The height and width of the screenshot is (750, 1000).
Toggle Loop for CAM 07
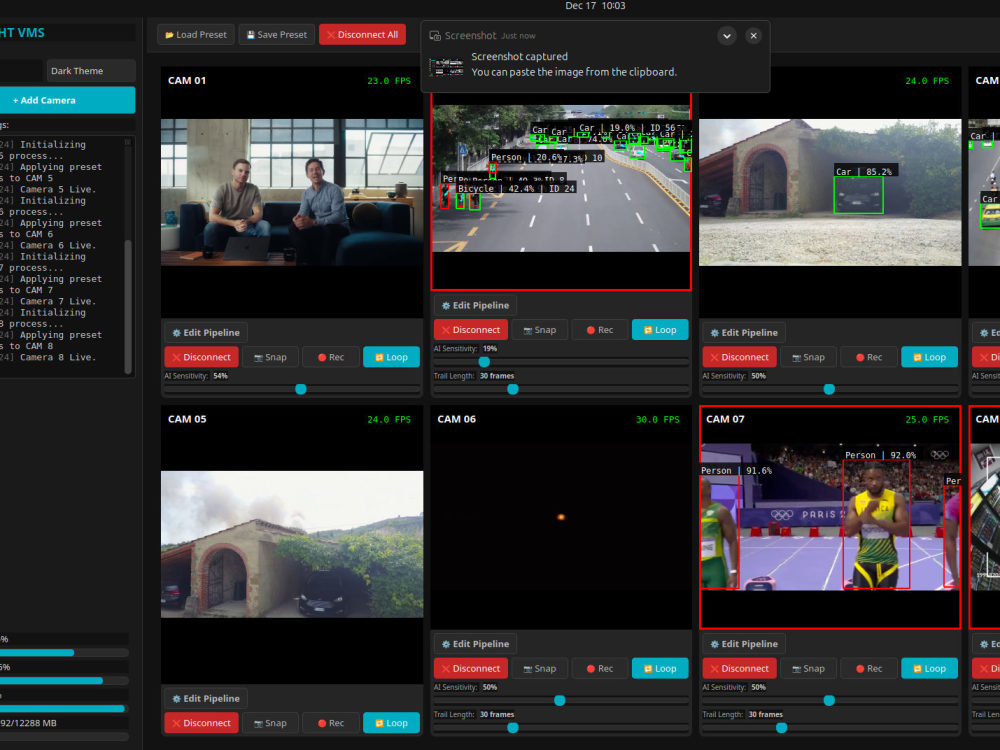coord(929,668)
